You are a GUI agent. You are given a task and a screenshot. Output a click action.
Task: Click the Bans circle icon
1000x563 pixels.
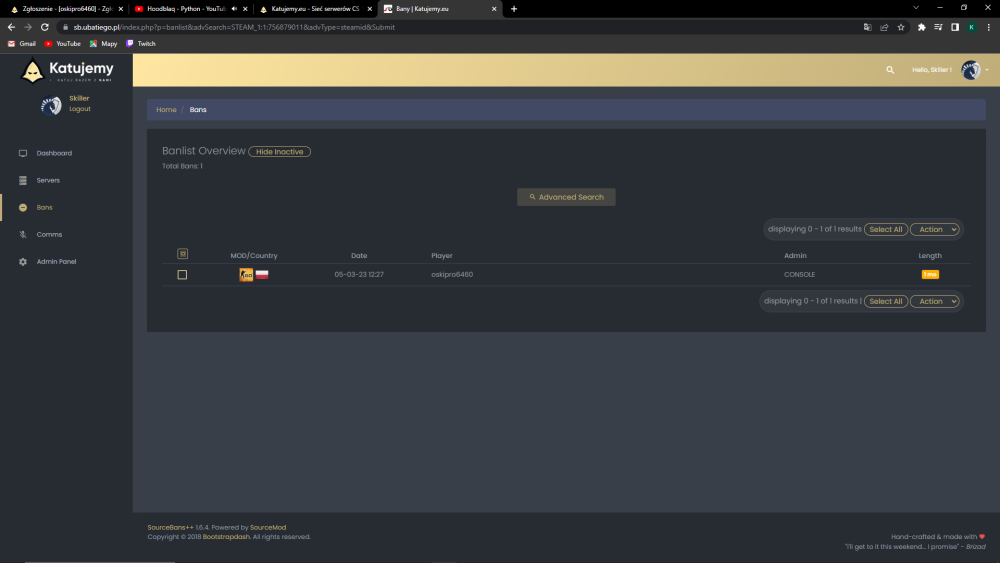coord(23,207)
